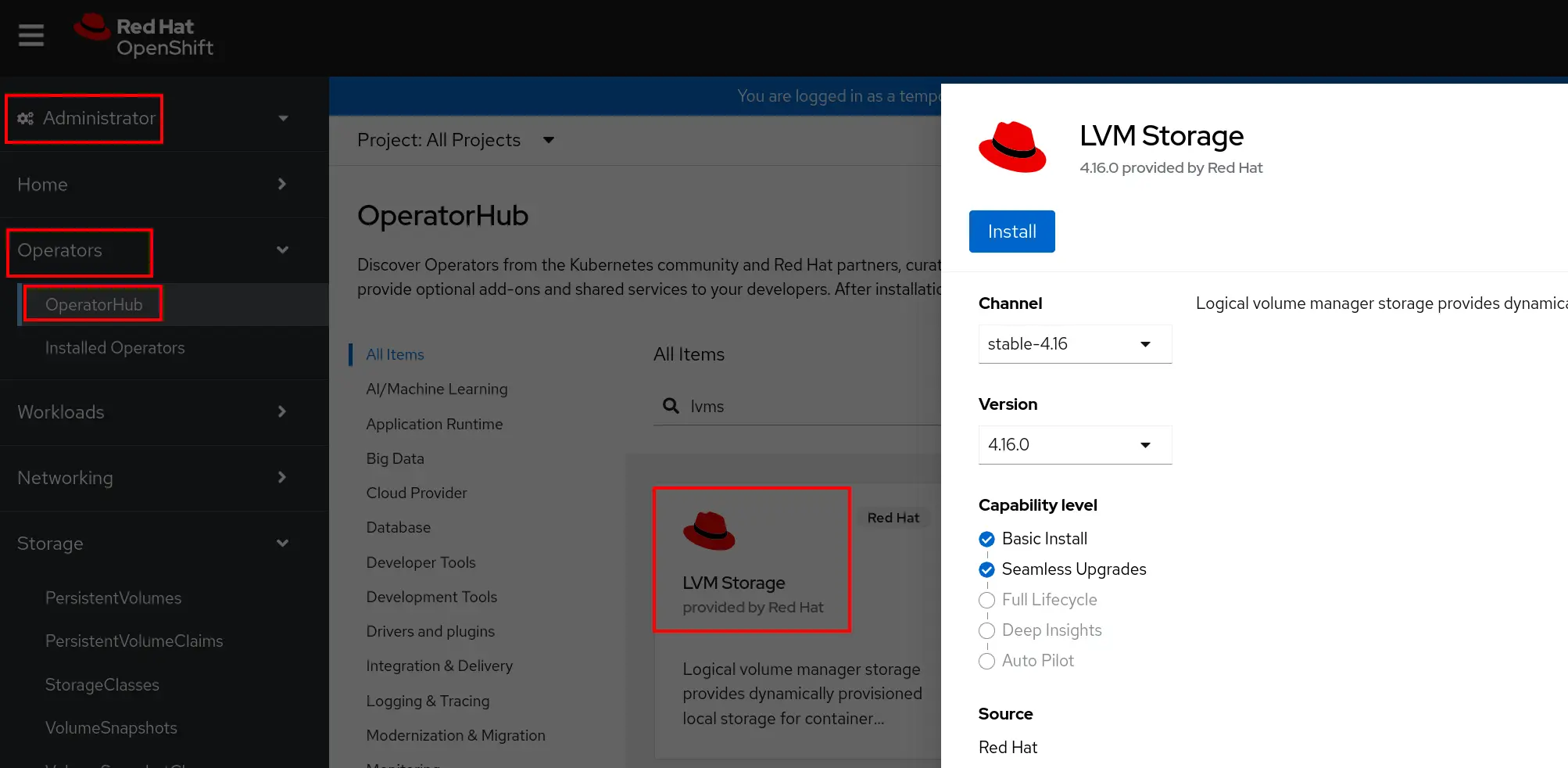Viewport: 1568px width, 768px height.
Task: Click the Full Lifecycle capability indicator
Action: (x=986, y=600)
